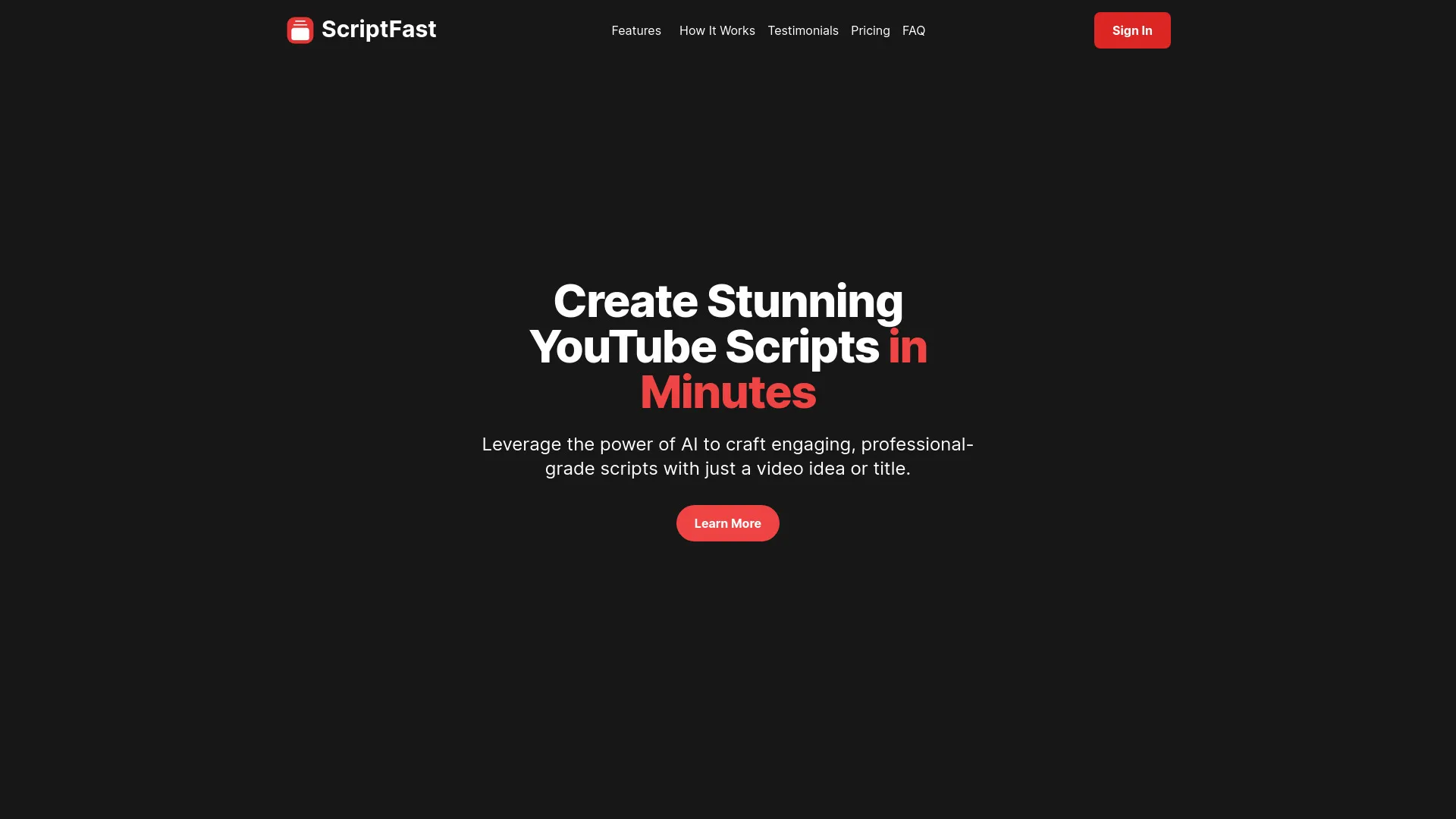
Task: Expand the Sign In account dropdown
Action: [x=1132, y=30]
